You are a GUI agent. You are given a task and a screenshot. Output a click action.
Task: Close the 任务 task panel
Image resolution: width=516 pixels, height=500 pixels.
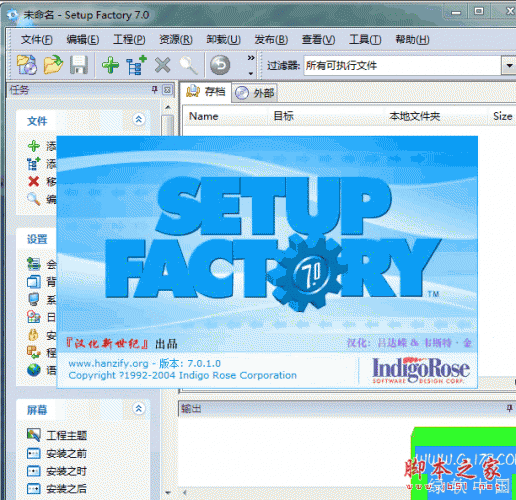click(167, 90)
